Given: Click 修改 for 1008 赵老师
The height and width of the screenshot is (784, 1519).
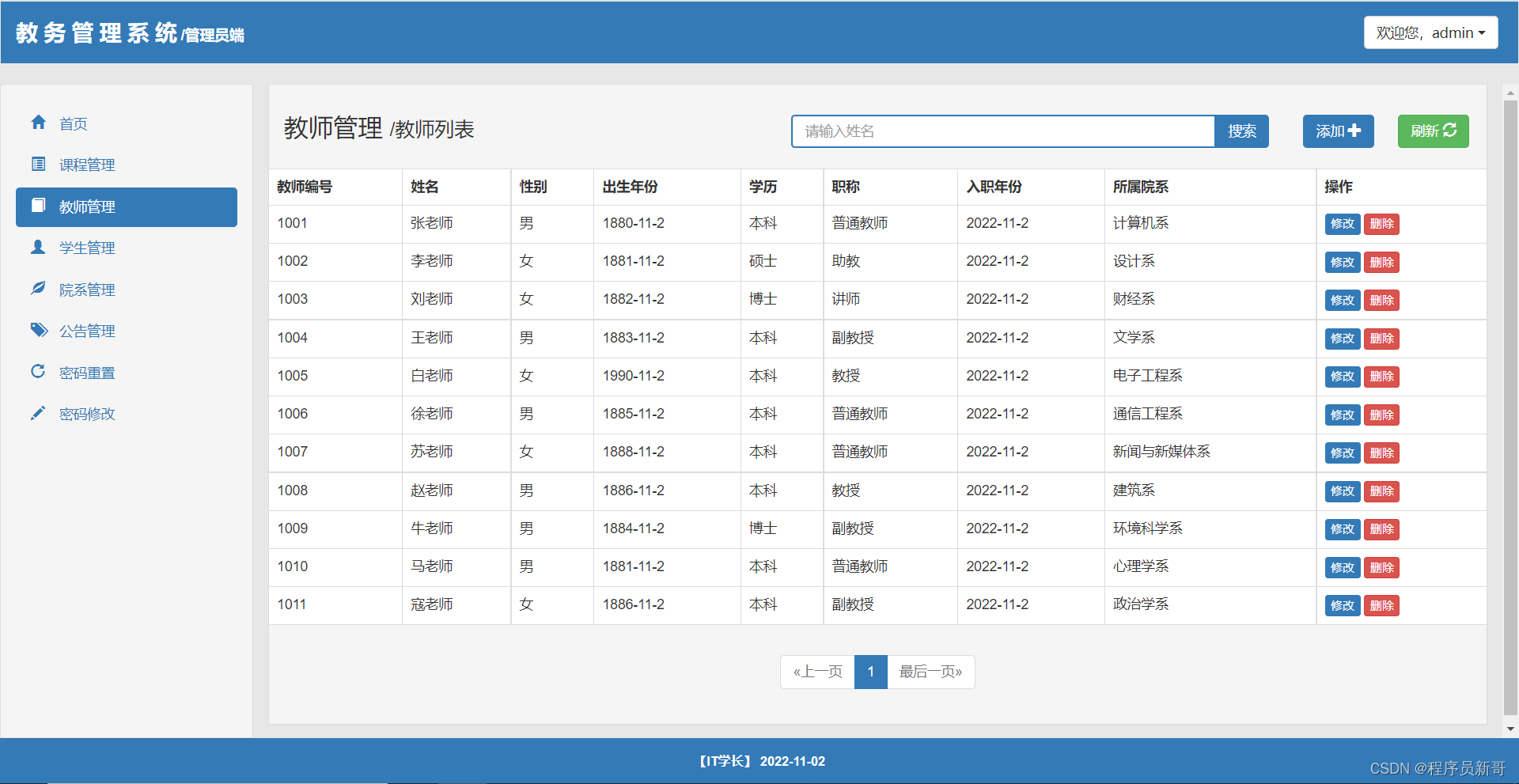Looking at the screenshot, I should pyautogui.click(x=1343, y=491).
